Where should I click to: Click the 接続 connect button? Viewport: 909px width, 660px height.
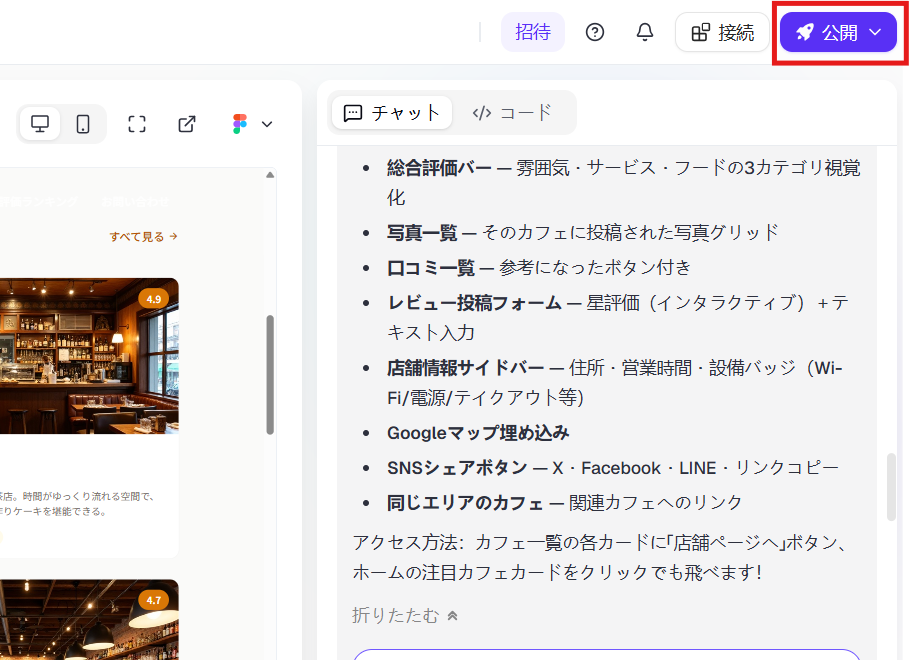pyautogui.click(x=722, y=32)
